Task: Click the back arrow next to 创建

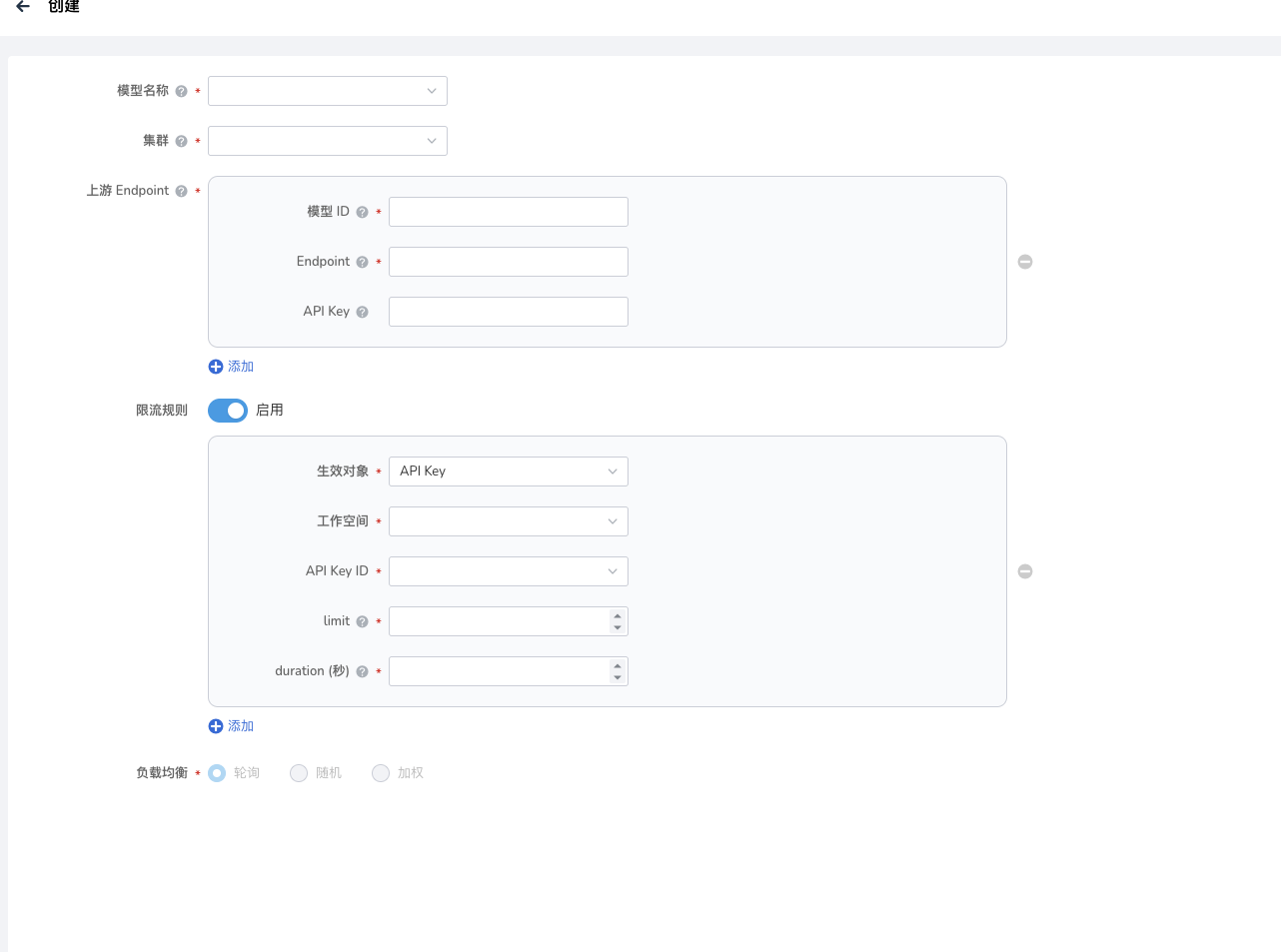Action: 22,6
